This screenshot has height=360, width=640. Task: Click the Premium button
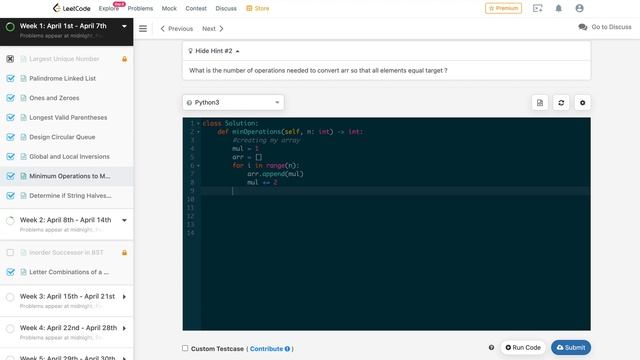pos(503,8)
